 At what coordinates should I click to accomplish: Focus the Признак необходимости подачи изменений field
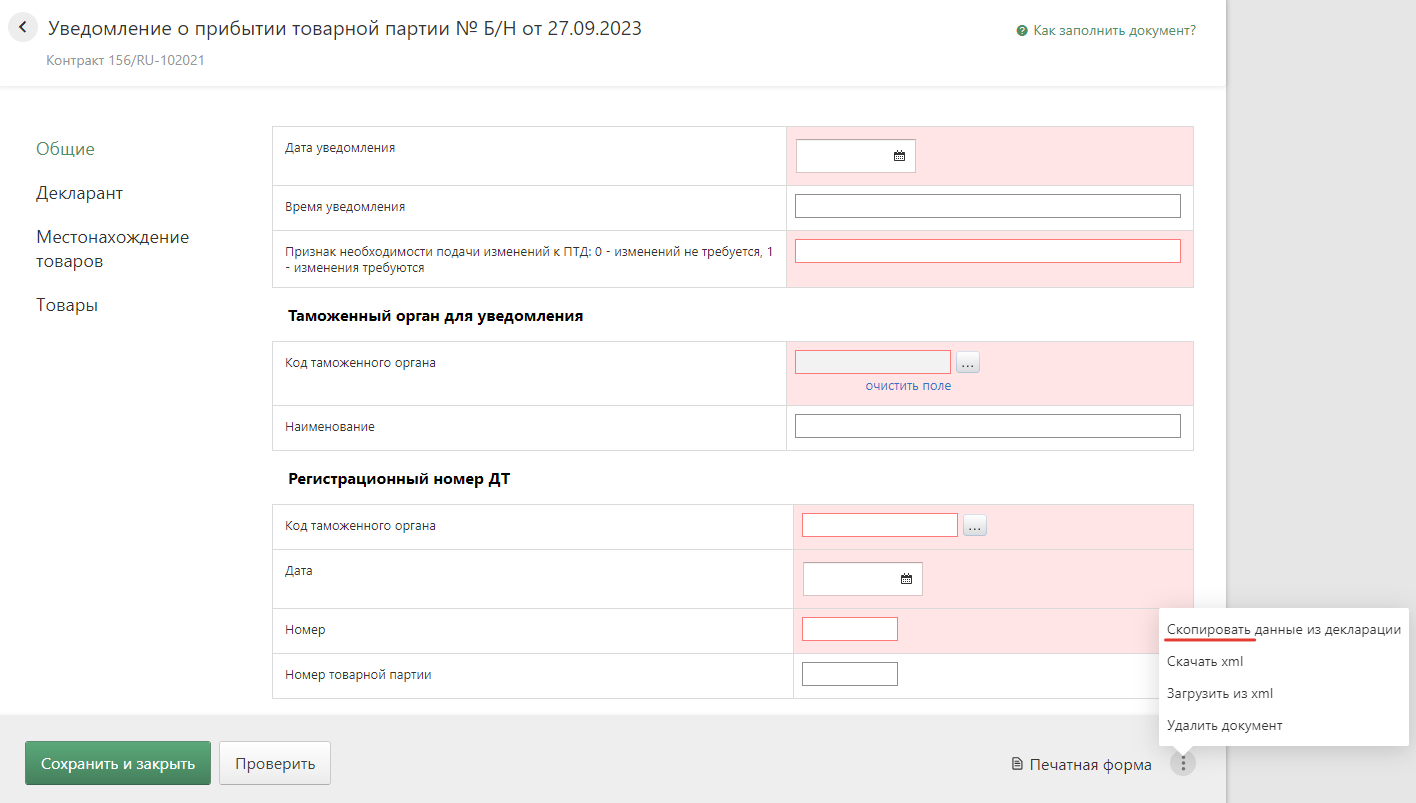tap(988, 251)
